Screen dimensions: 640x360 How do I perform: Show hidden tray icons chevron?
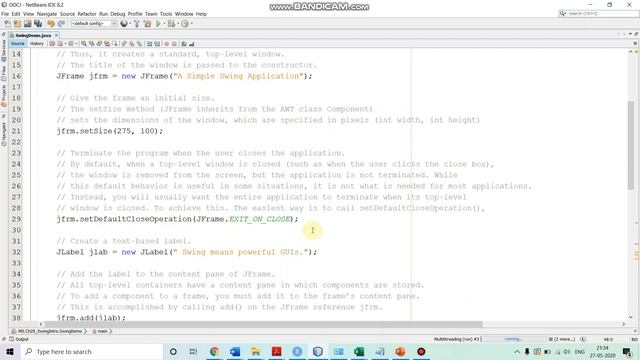(517, 351)
